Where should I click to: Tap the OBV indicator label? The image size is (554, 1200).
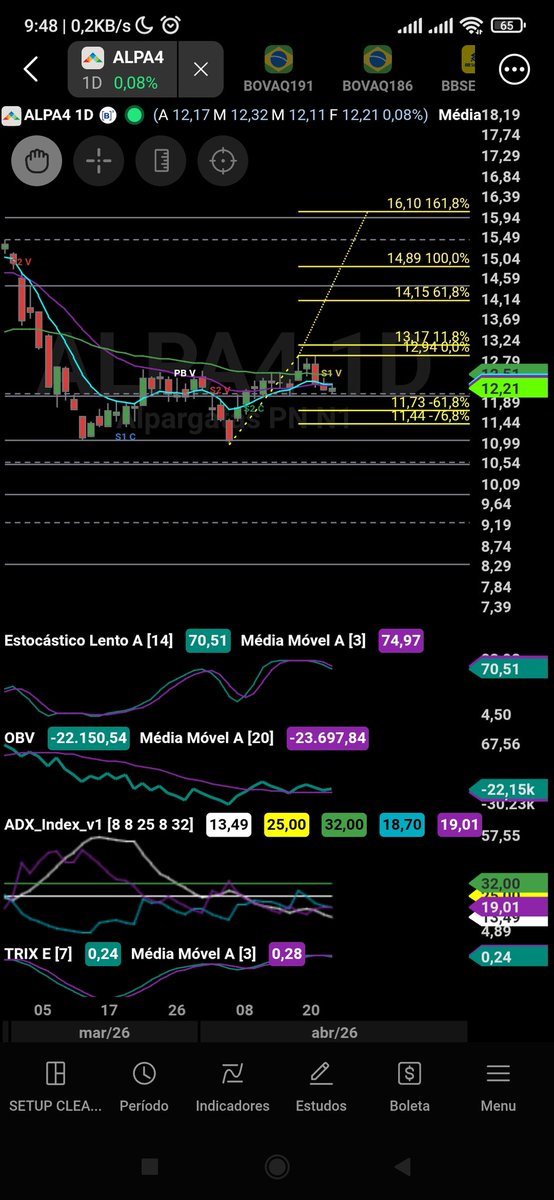[20, 738]
